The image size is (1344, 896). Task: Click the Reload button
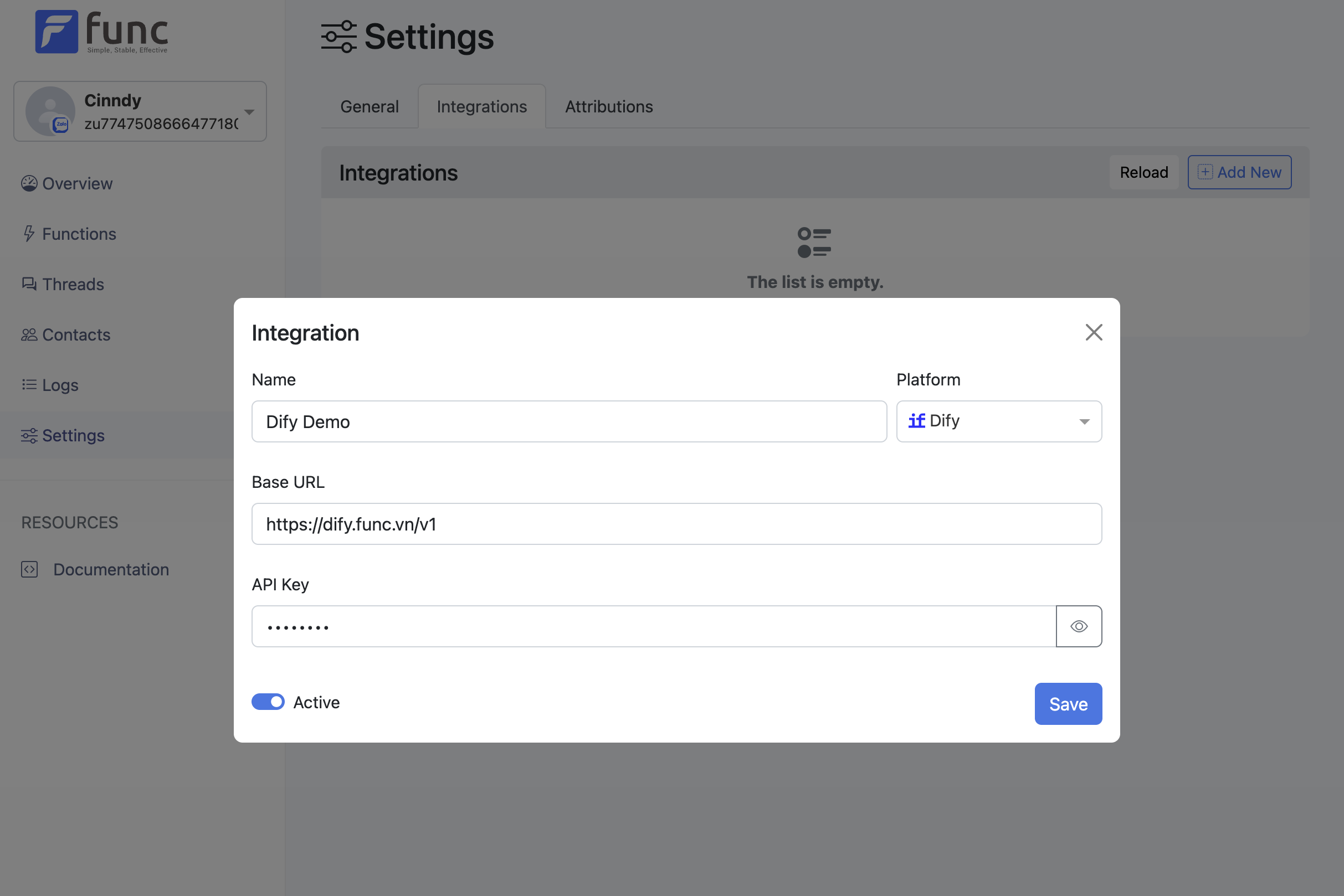1143,172
